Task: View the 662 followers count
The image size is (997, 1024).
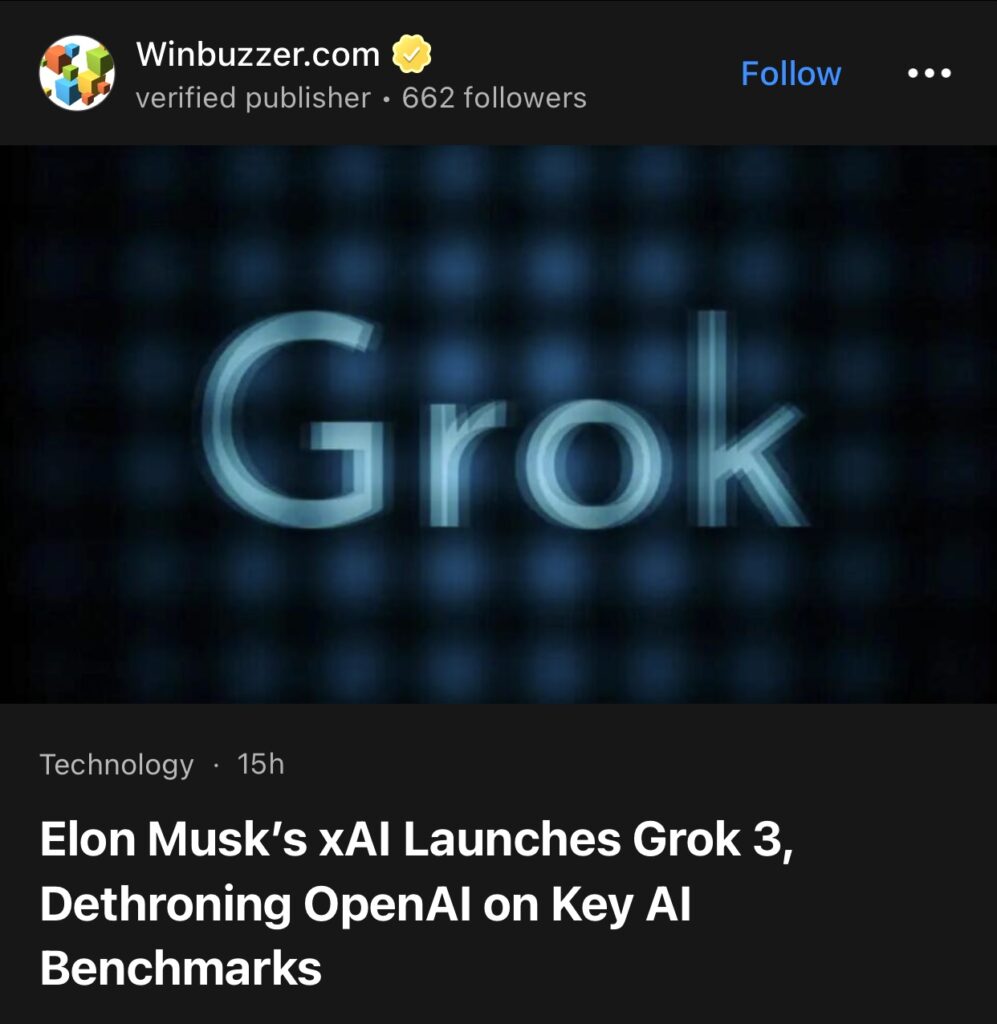Action: 494,98
